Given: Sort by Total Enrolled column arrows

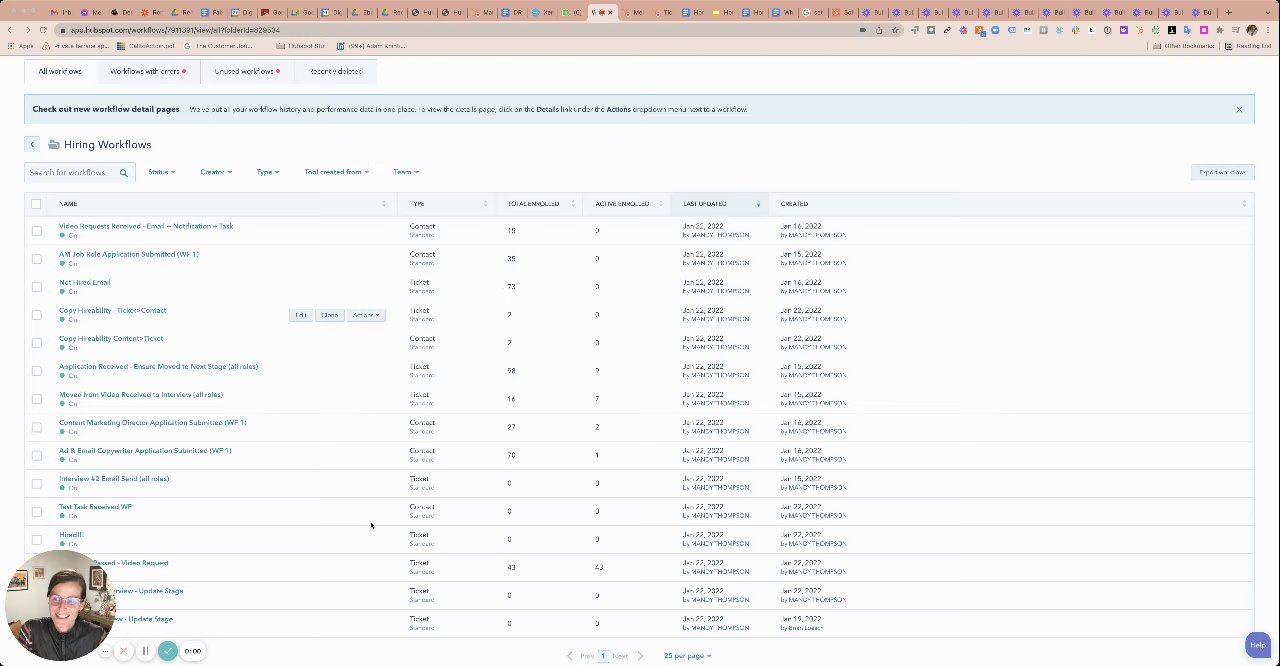Looking at the screenshot, I should point(574,204).
